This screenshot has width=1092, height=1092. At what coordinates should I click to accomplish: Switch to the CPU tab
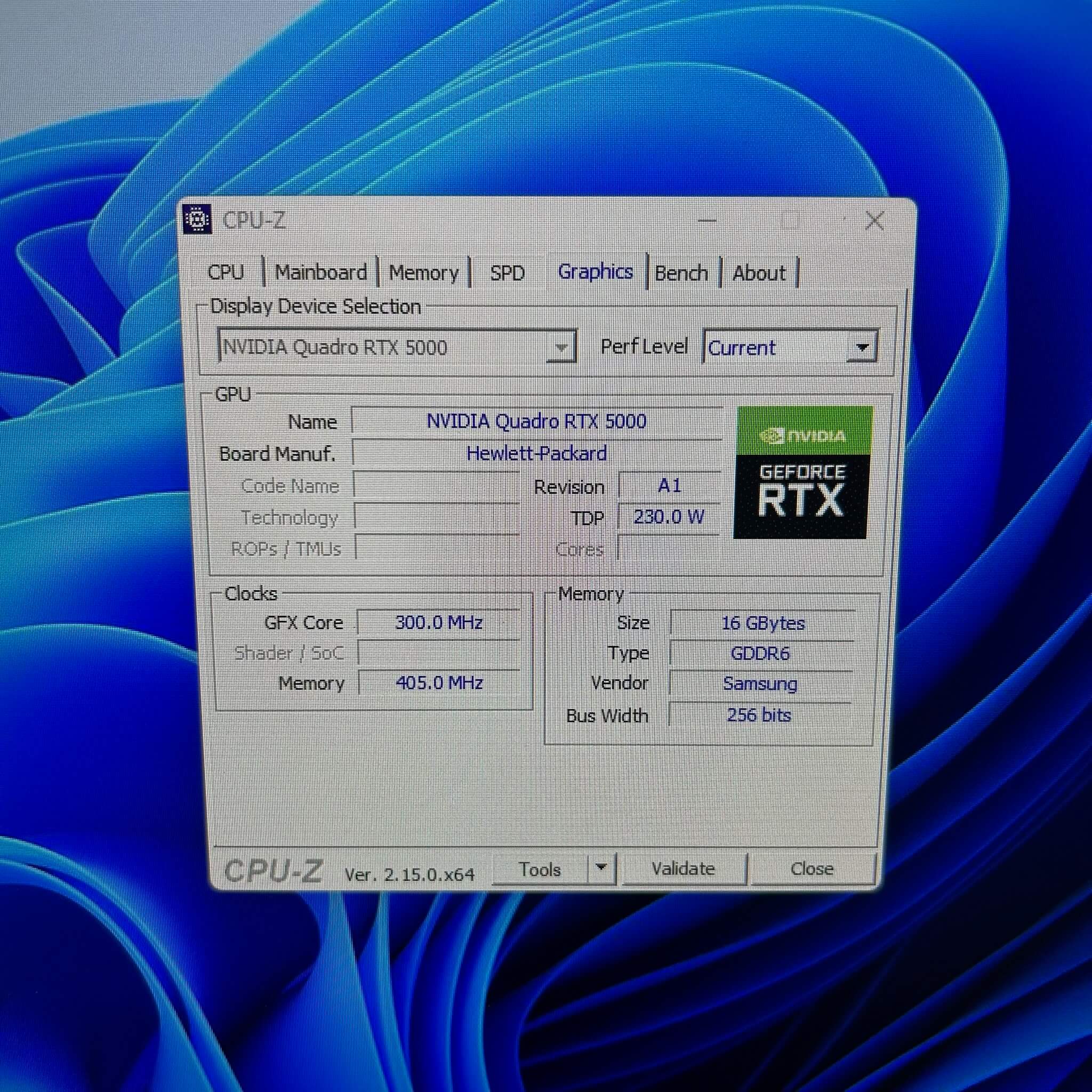[x=226, y=272]
